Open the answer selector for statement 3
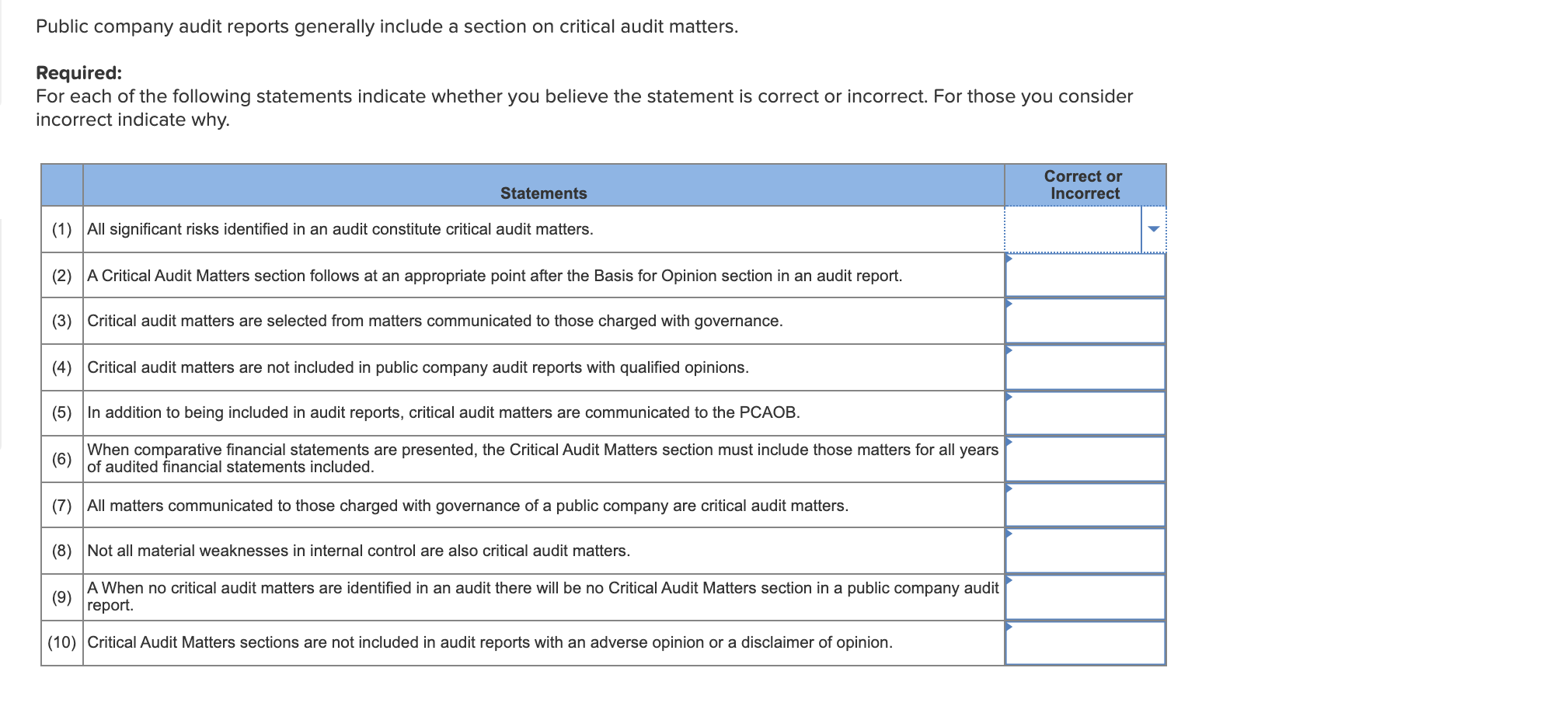This screenshot has height=713, width=1568. pos(1085,321)
